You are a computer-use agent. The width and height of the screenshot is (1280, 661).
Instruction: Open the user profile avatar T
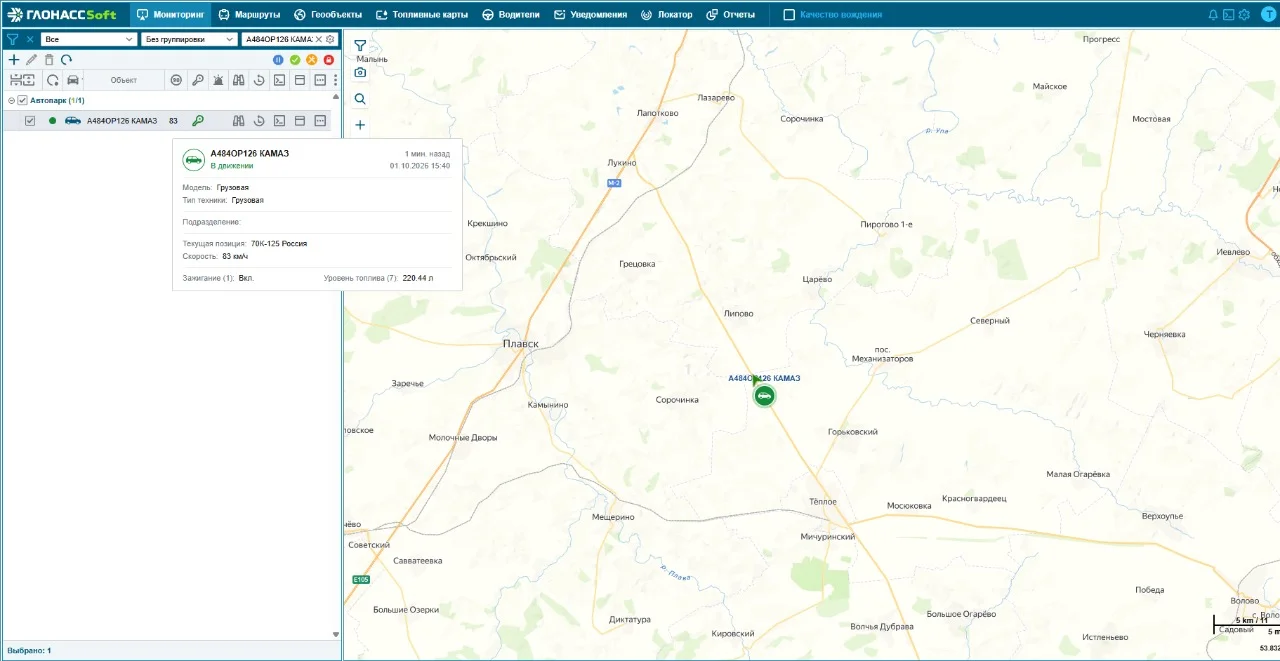point(1269,15)
